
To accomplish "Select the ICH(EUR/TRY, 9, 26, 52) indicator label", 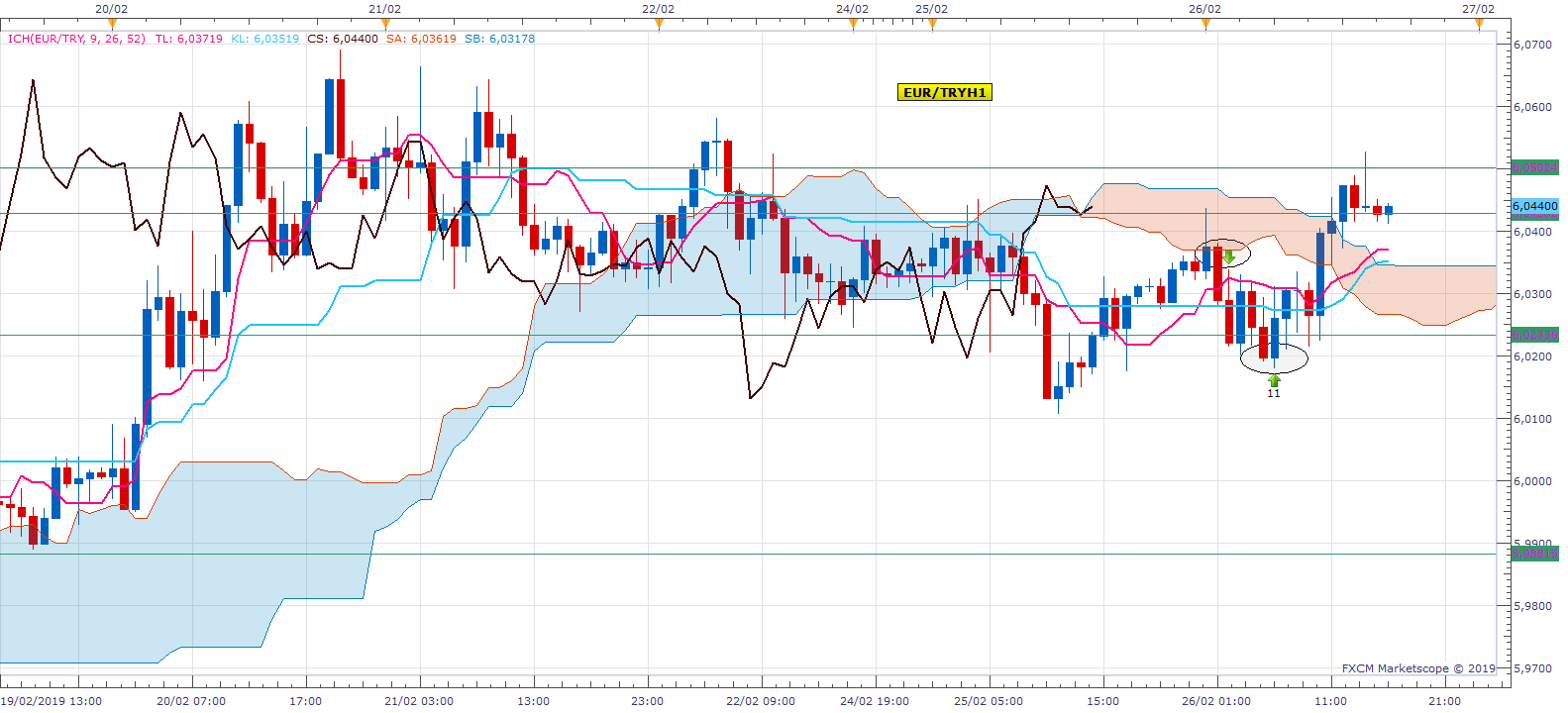I will coord(76,39).
